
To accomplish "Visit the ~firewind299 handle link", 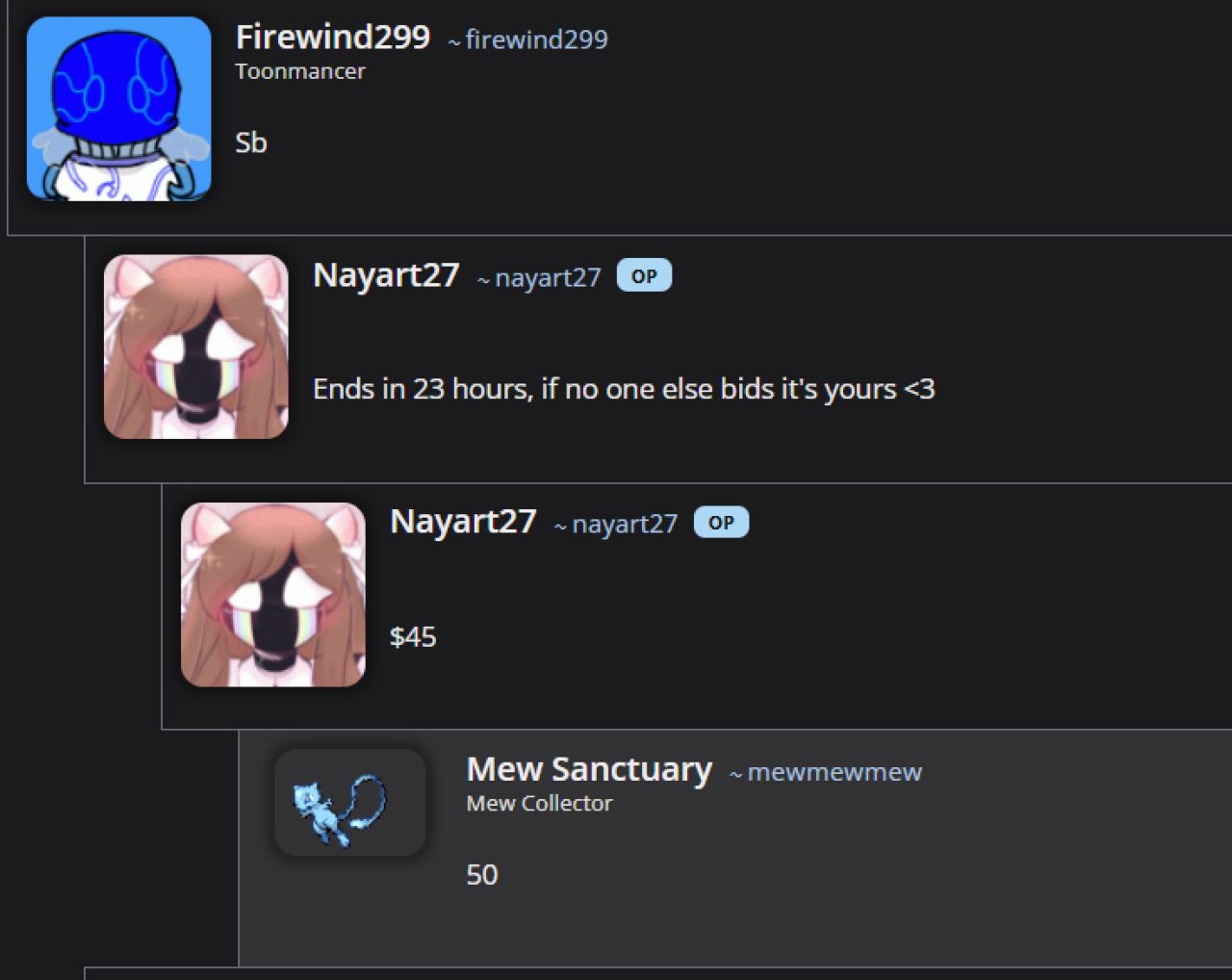I will (x=527, y=39).
